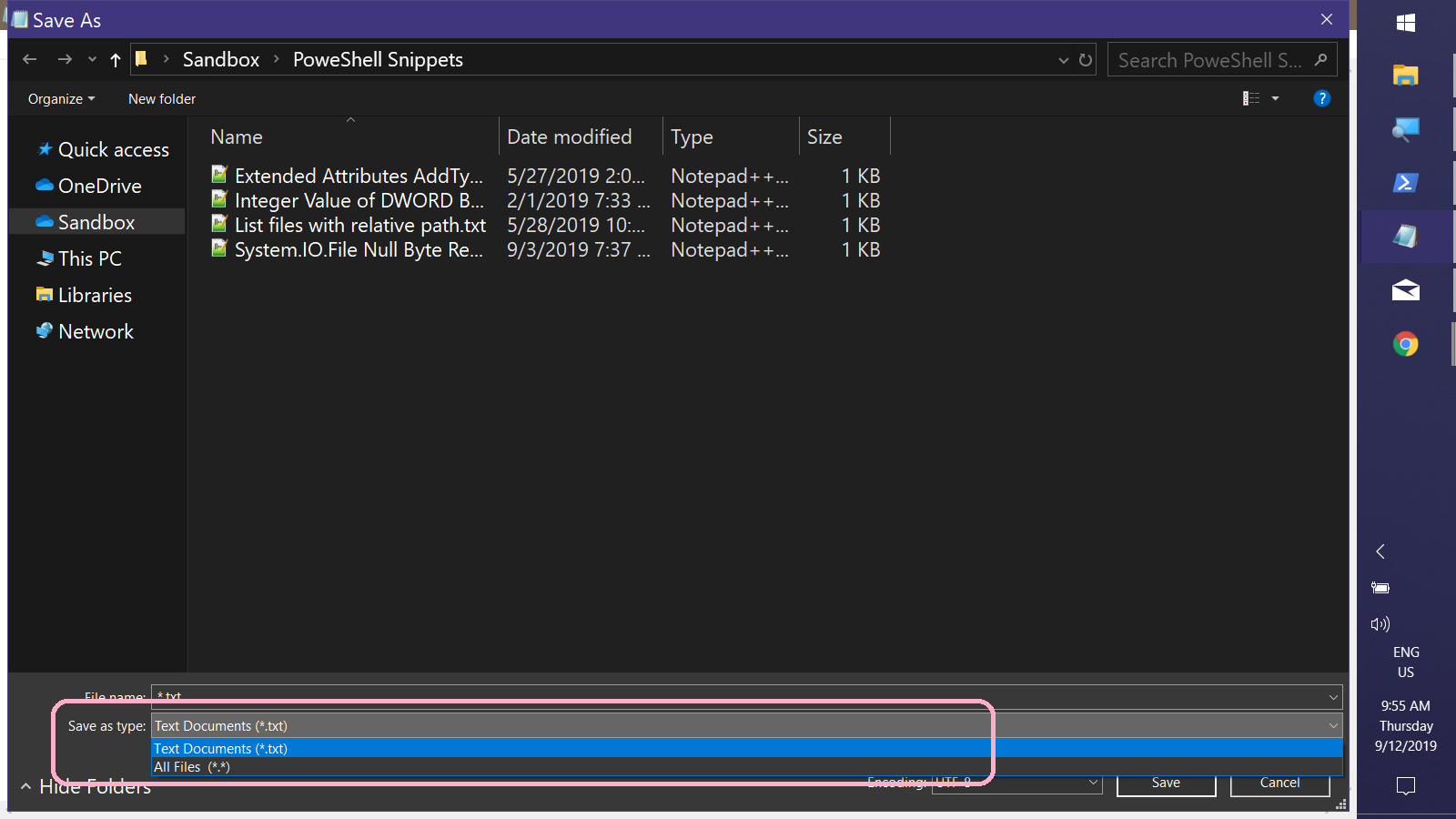The height and width of the screenshot is (819, 1456).
Task: Open File Explorer from taskbar
Action: pos(1406,76)
